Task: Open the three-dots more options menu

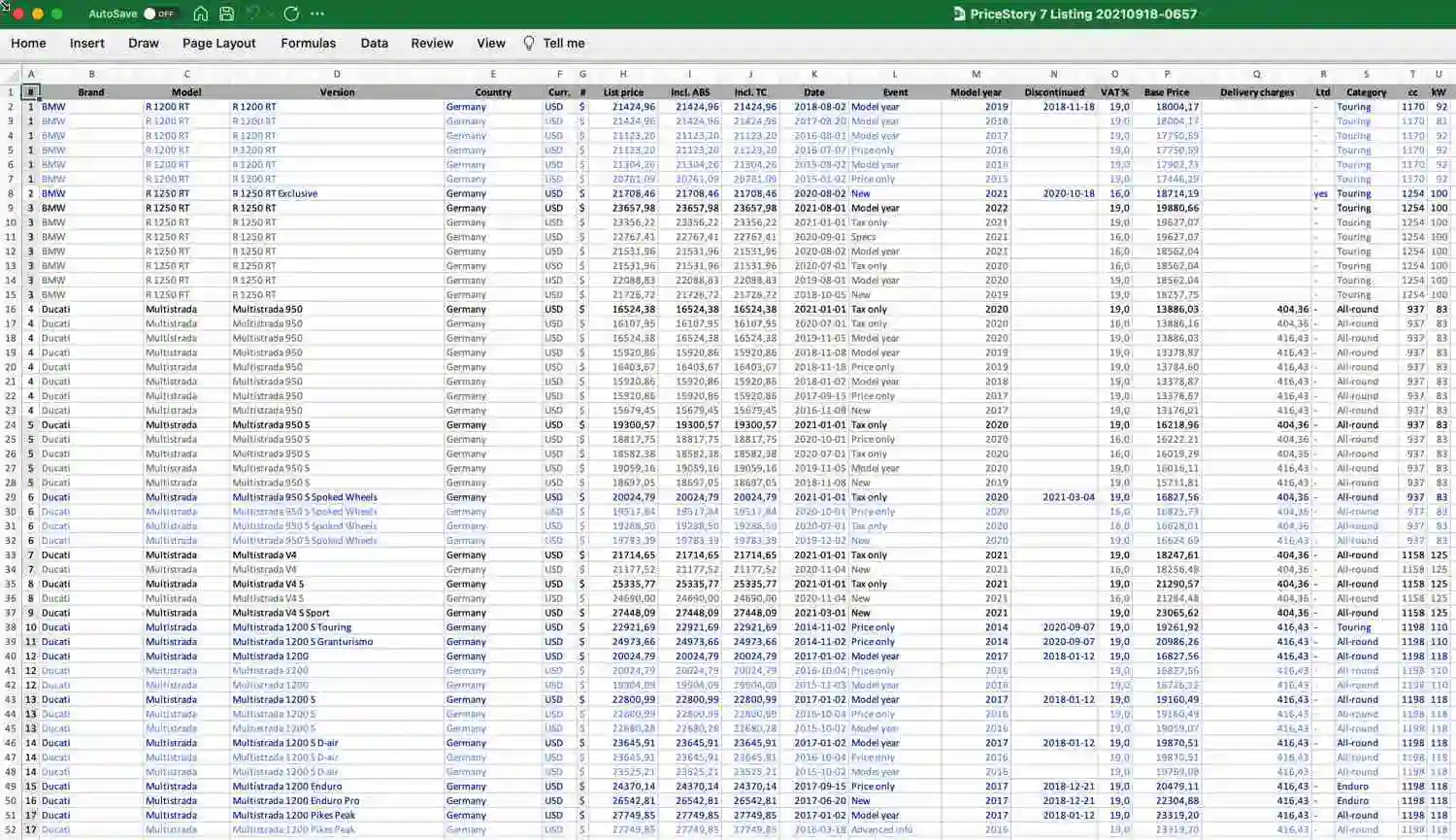Action: click(x=317, y=14)
